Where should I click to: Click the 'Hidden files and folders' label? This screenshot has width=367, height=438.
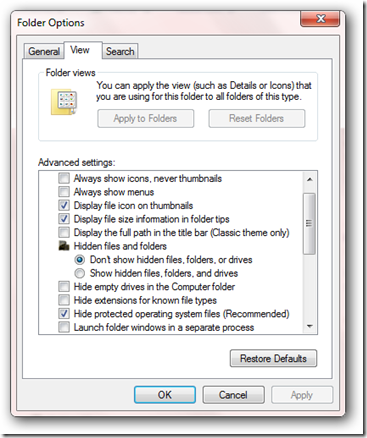(x=120, y=246)
